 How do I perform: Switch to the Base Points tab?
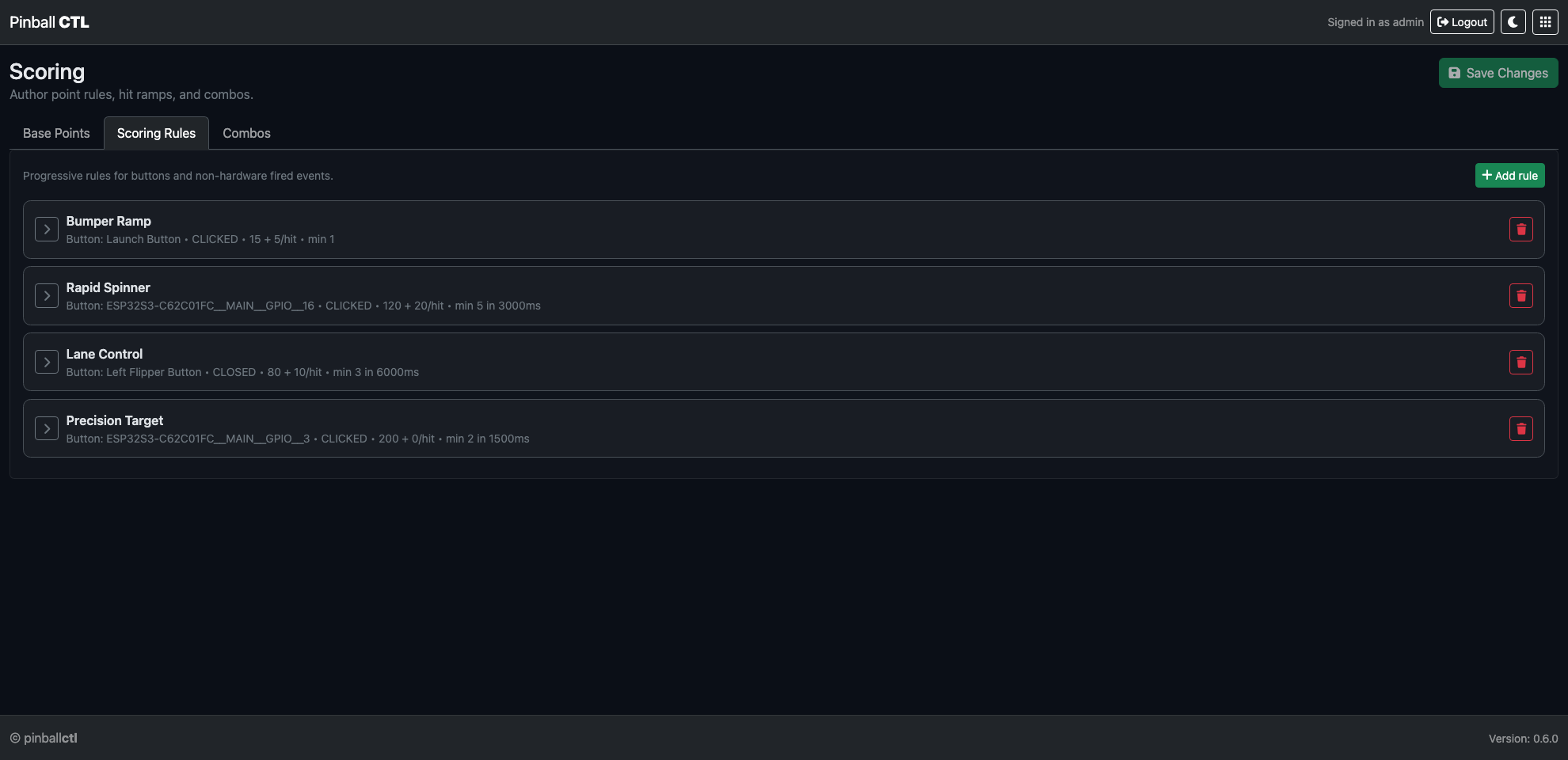click(55, 133)
